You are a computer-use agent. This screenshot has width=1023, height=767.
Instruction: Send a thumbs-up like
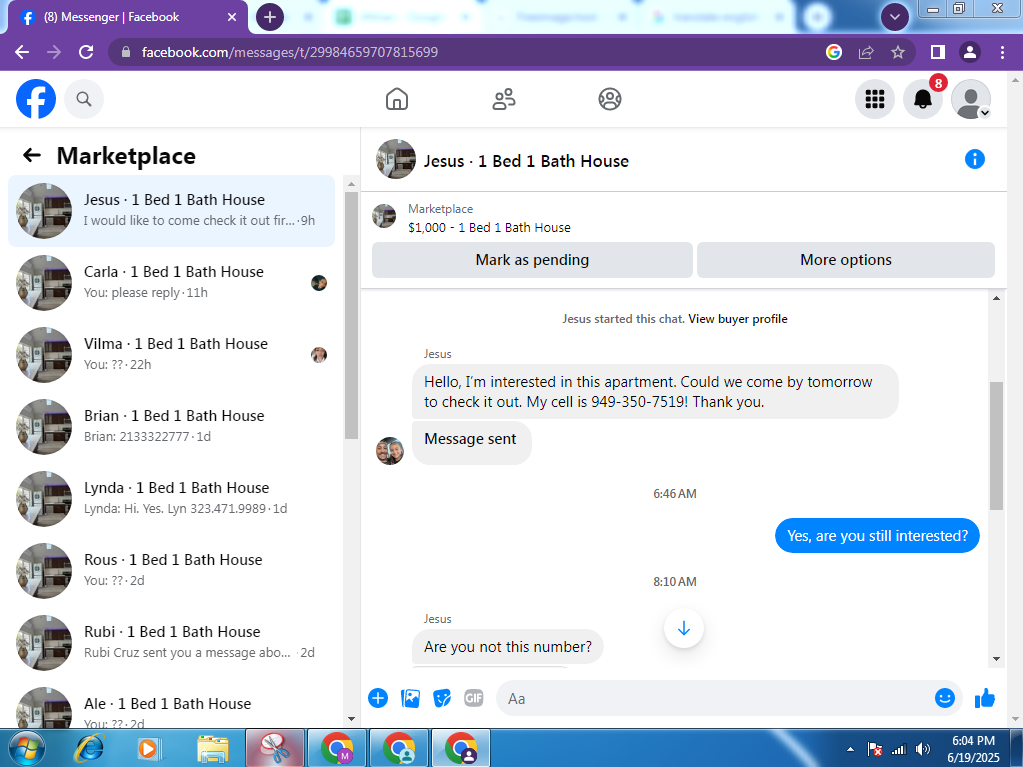tap(985, 699)
